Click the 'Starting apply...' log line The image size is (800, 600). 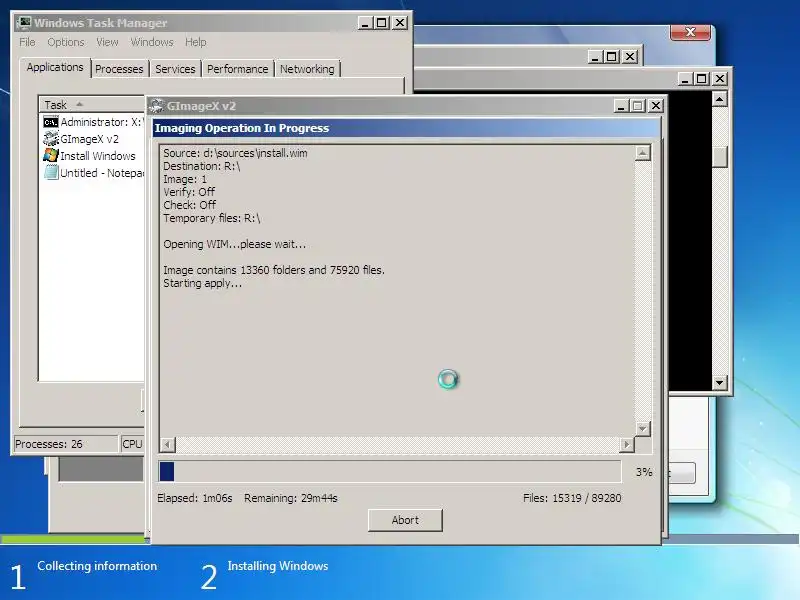click(x=203, y=284)
